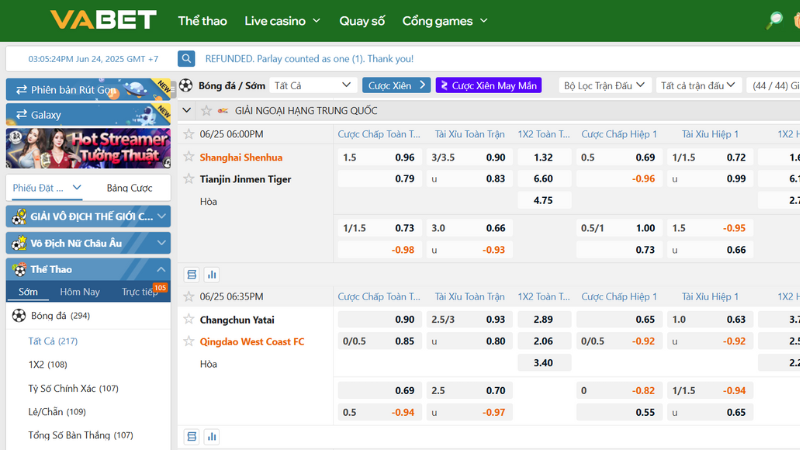Switch to Galaxy version
Screen dimensions: 800x450
(88, 114)
